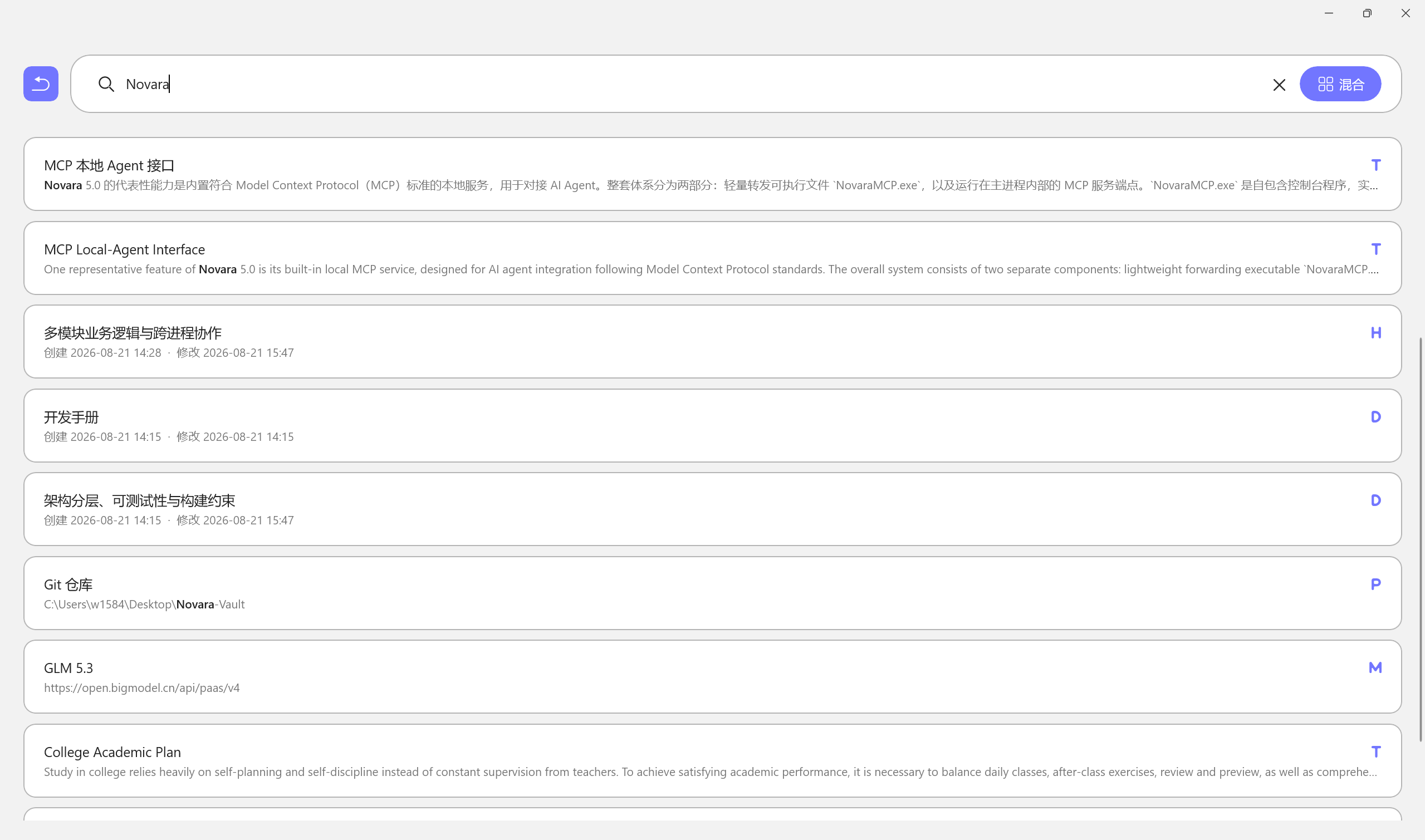The height and width of the screenshot is (840, 1425).
Task: Open 架构分层、可测试性与构建约束 result
Action: coord(712,509)
